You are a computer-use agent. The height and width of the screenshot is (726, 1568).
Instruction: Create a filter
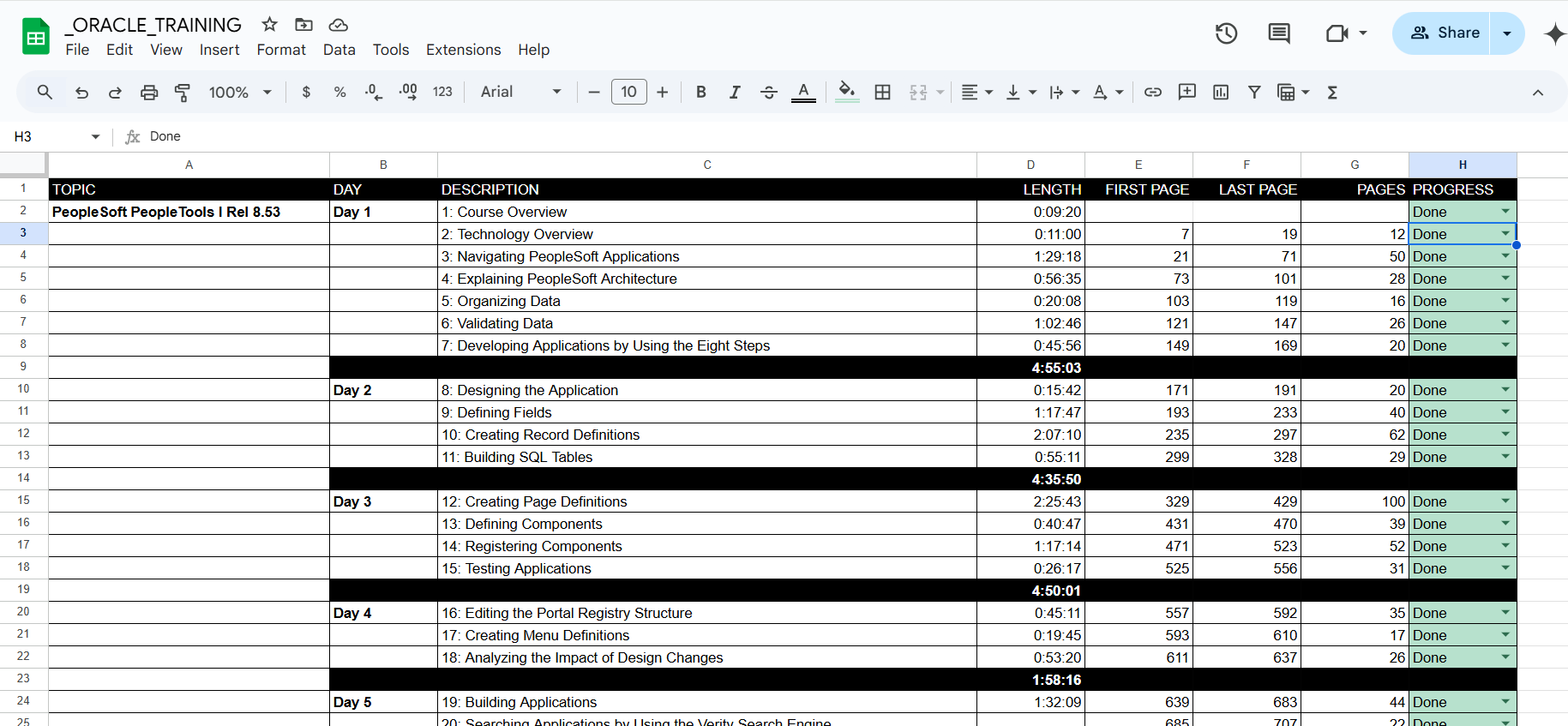tap(1254, 92)
